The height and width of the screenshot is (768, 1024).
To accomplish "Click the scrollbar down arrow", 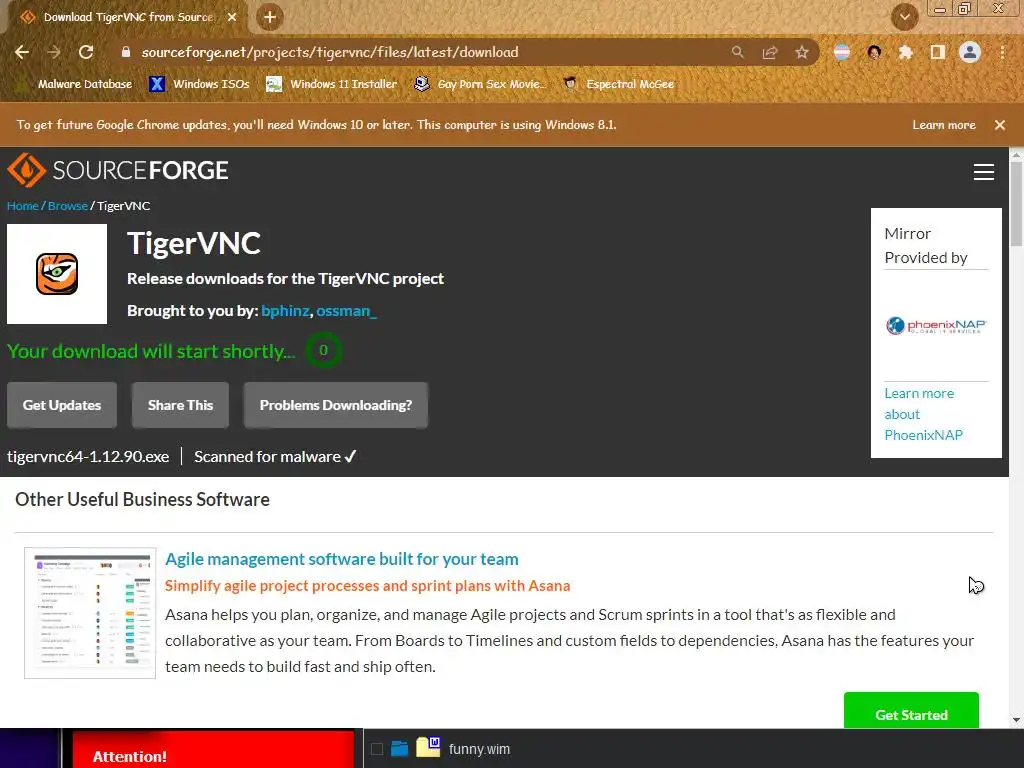I will click(1016, 720).
